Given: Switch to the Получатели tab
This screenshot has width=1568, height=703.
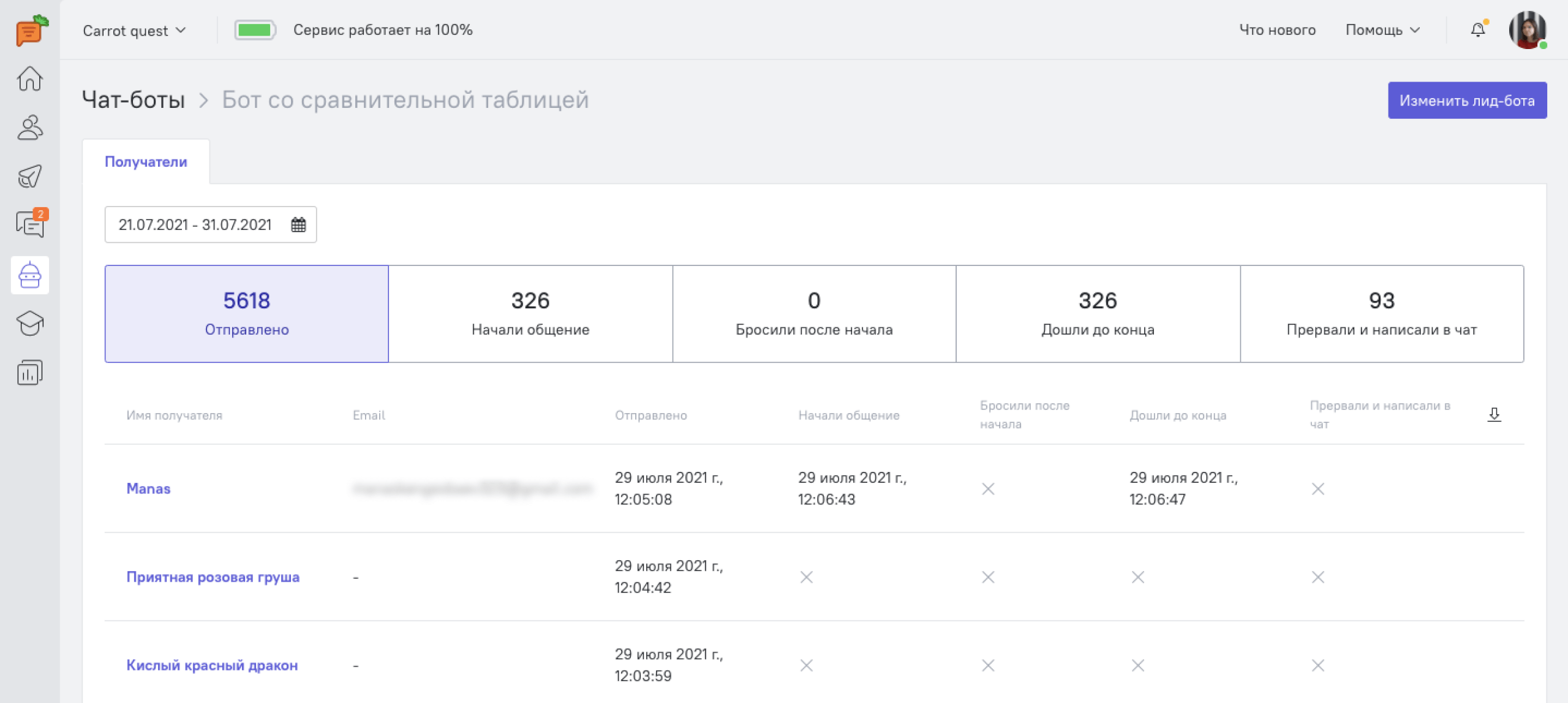Looking at the screenshot, I should tap(146, 162).
